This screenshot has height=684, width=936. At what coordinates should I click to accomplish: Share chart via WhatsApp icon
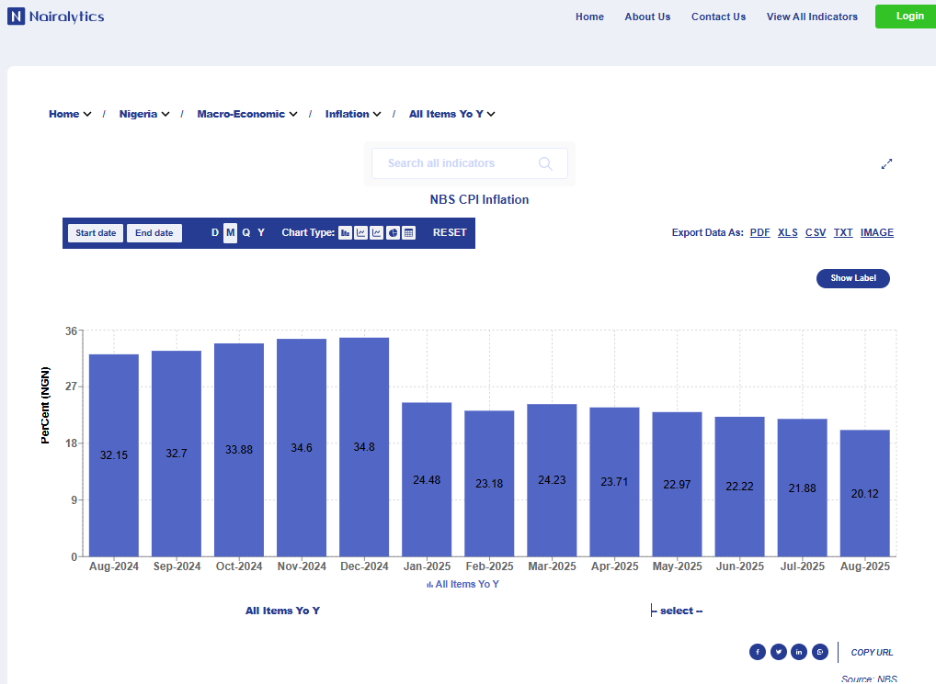[x=820, y=652]
